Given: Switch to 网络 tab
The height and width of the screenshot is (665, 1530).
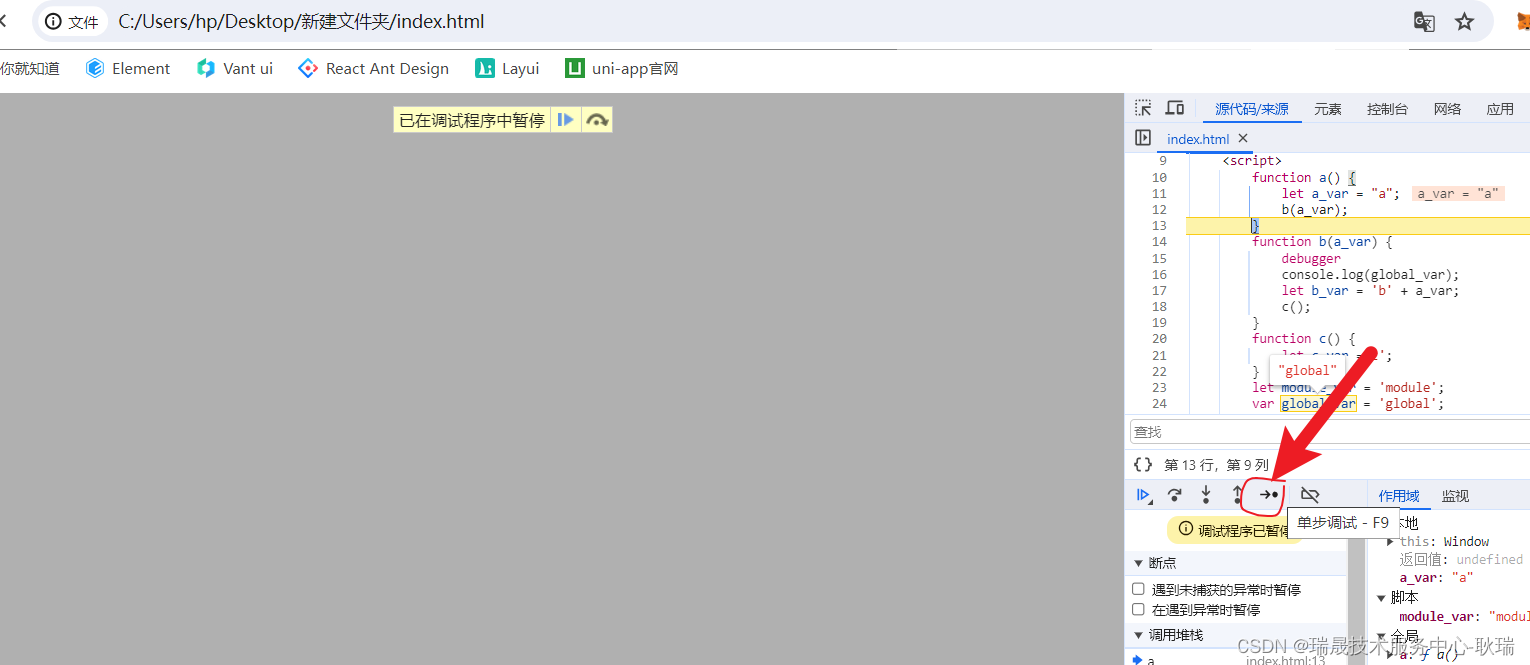Looking at the screenshot, I should click(1447, 109).
